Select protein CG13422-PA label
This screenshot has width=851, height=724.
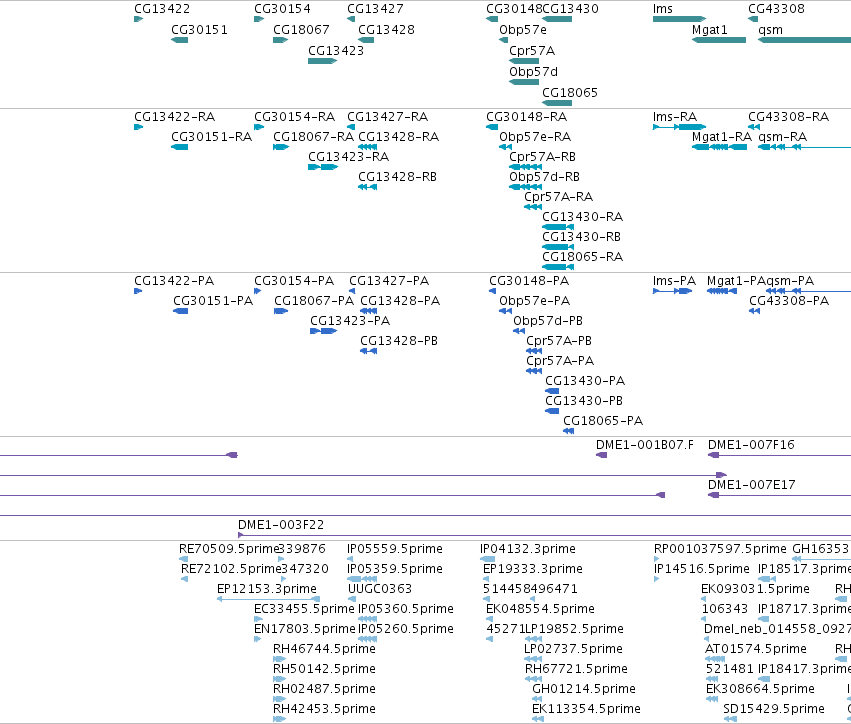[174, 281]
